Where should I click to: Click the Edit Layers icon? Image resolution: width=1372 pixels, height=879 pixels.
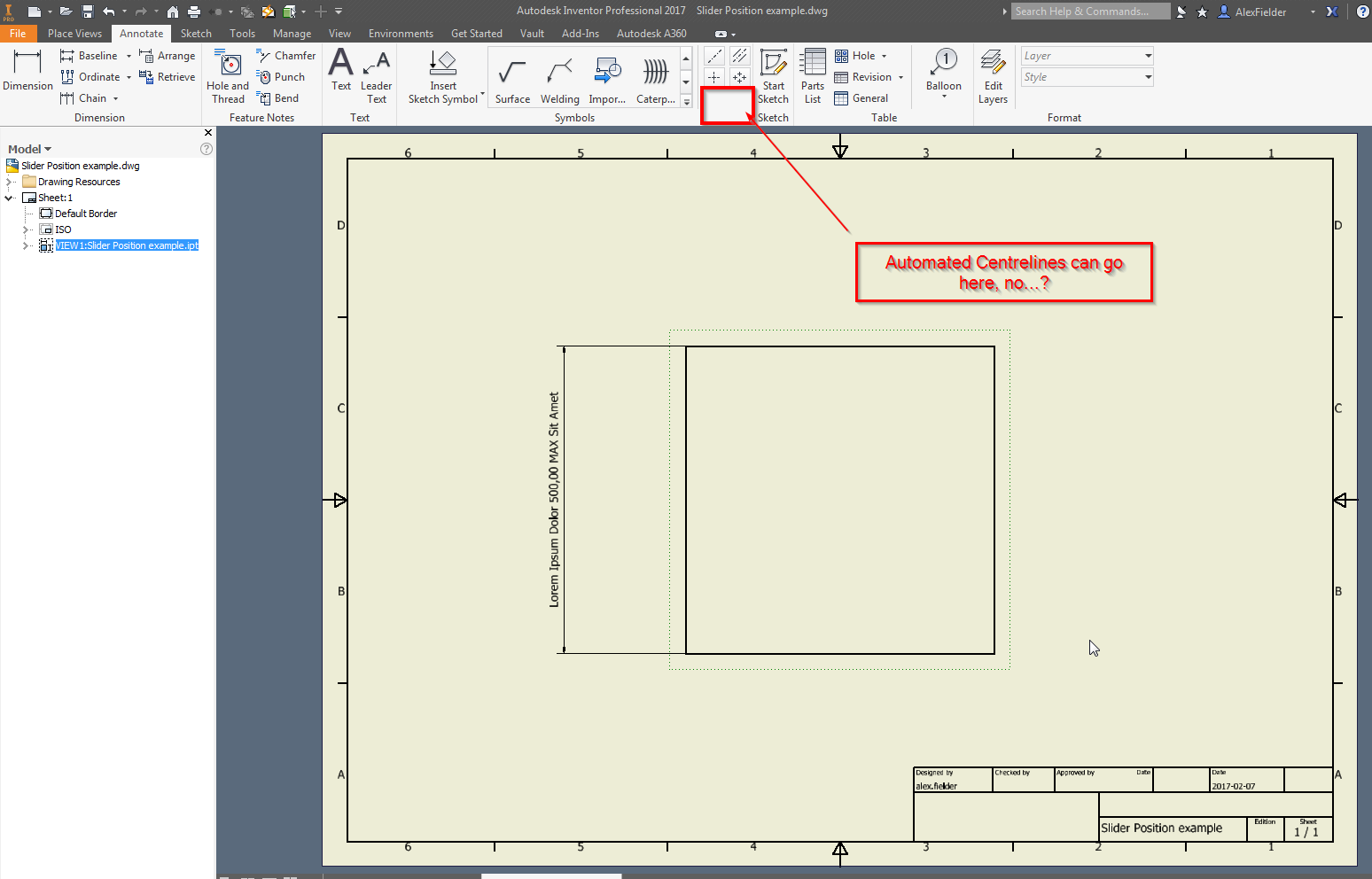(x=993, y=76)
